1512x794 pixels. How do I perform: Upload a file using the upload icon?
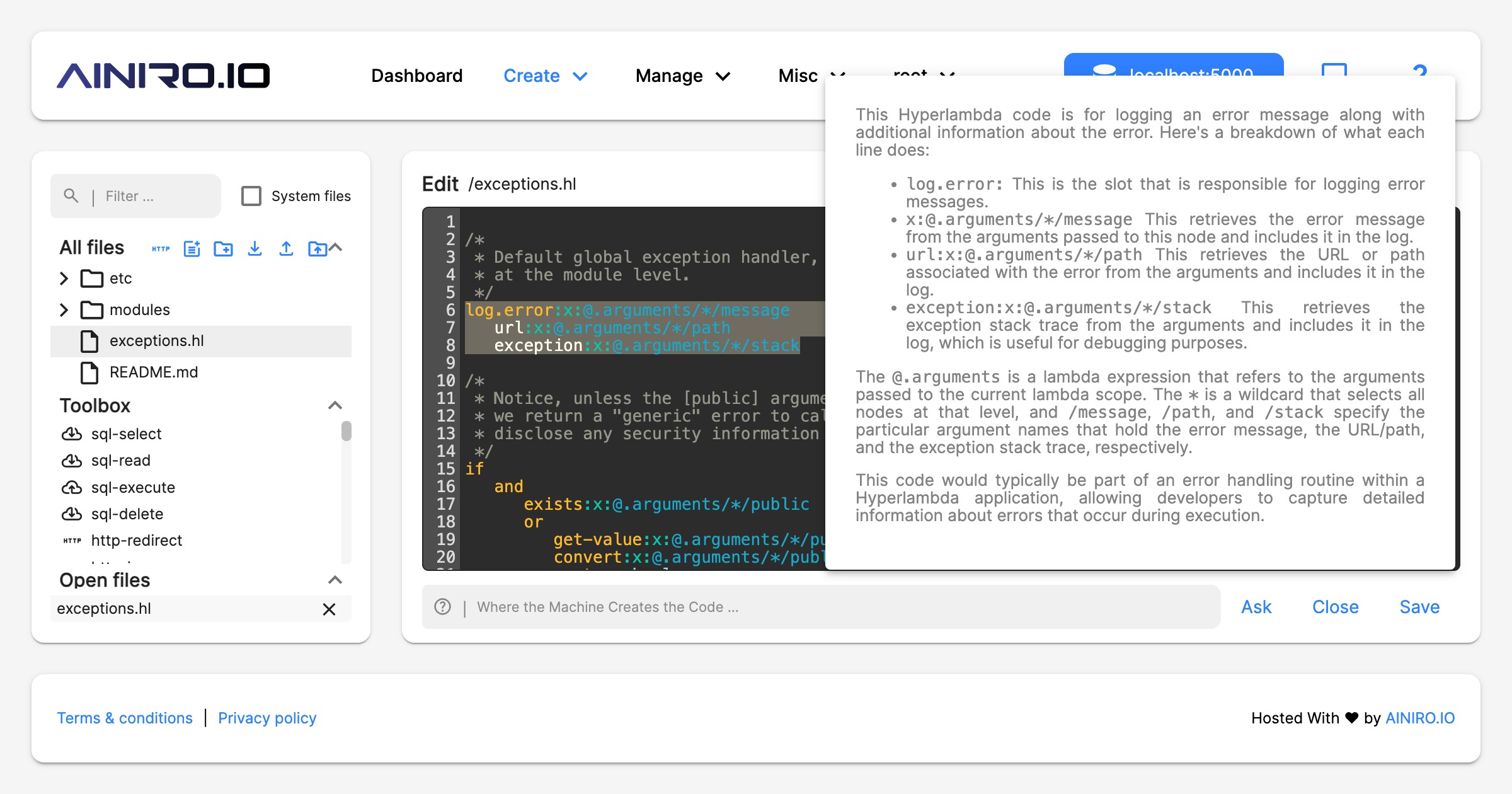(287, 248)
